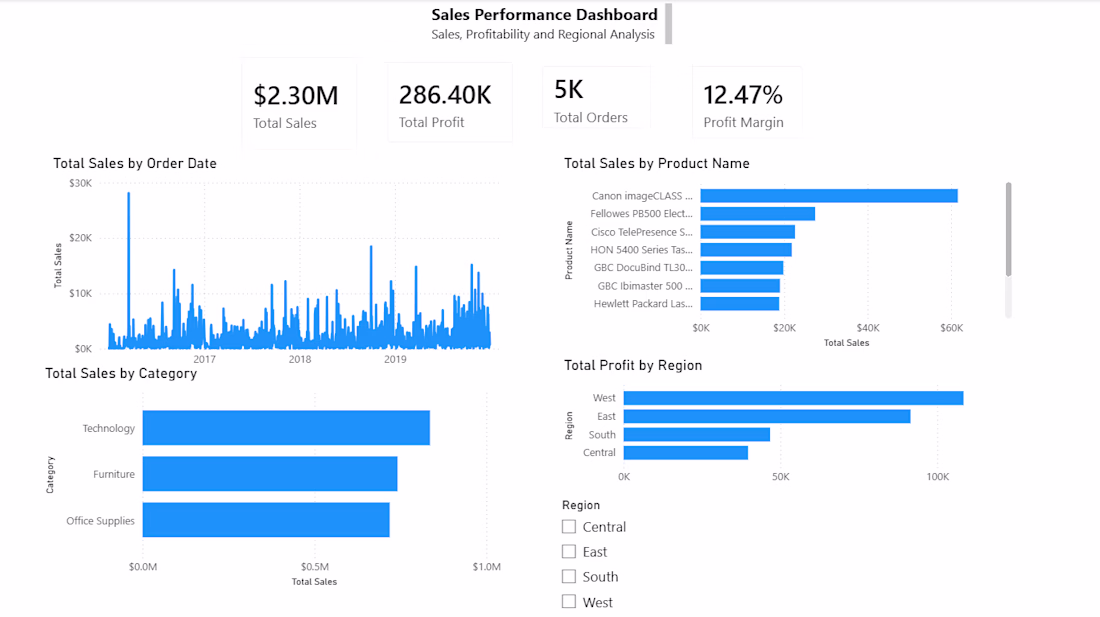The width and height of the screenshot is (1100, 617).
Task: Select the GBC DocuBind TL30 bar
Action: click(742, 268)
